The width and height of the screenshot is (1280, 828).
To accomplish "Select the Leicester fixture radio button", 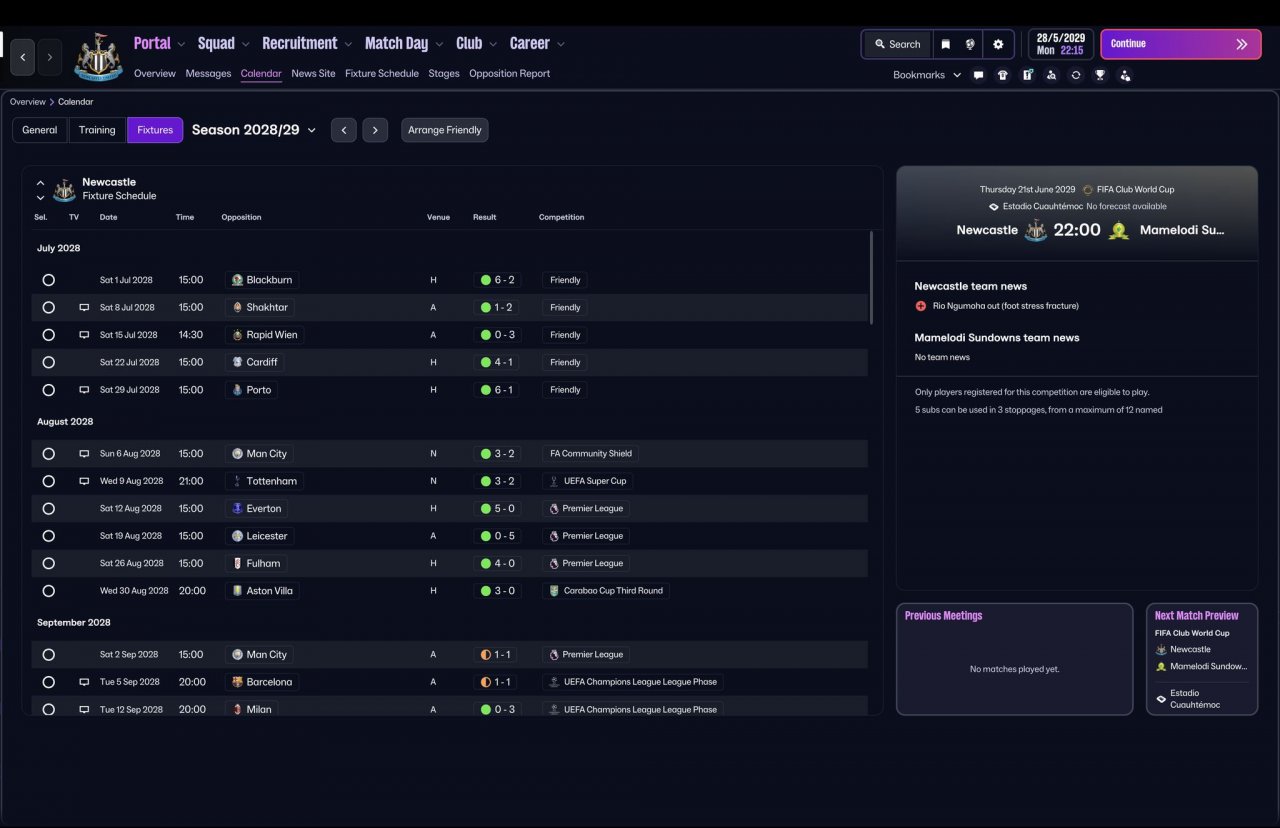I will click(x=48, y=536).
